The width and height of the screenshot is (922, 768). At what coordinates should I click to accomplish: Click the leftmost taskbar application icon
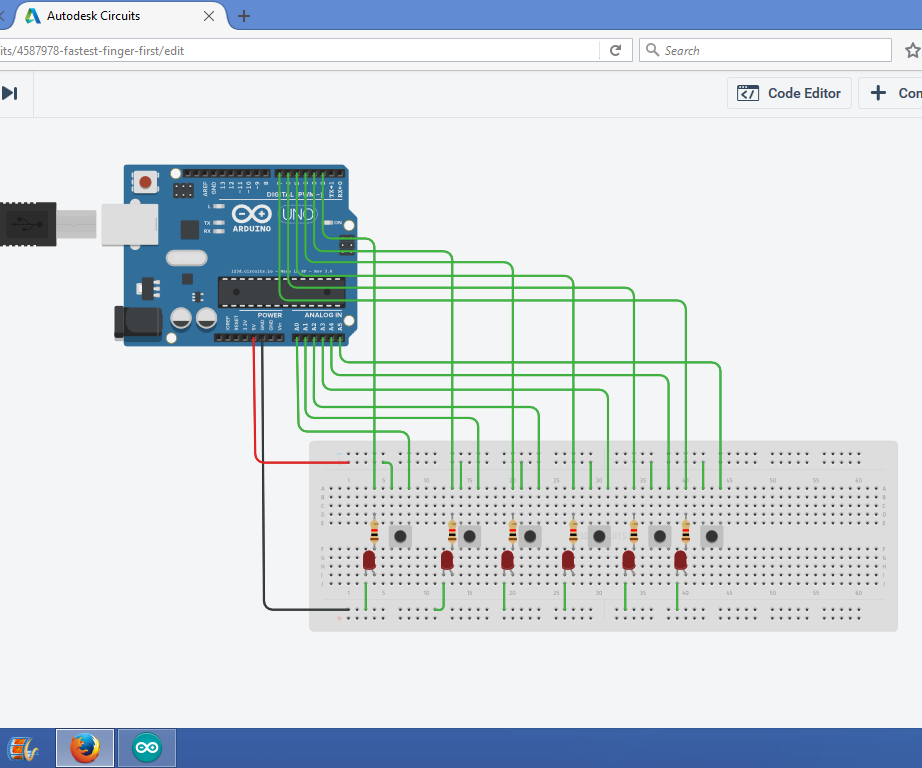tap(25, 747)
